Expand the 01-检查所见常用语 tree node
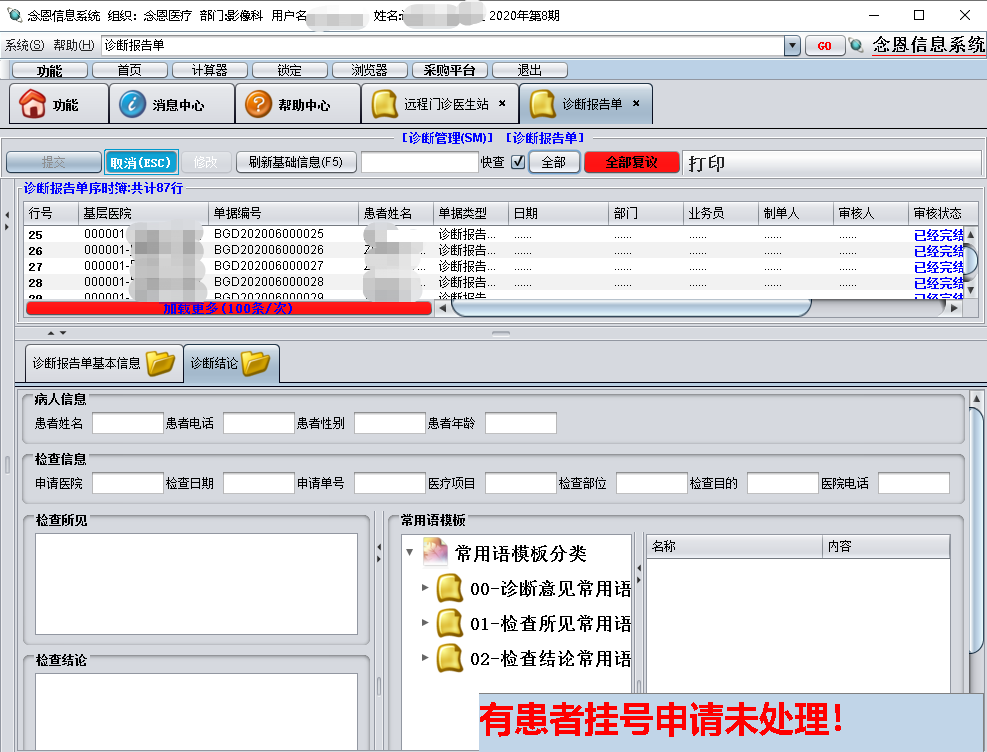987x752 pixels. pyautogui.click(x=425, y=623)
